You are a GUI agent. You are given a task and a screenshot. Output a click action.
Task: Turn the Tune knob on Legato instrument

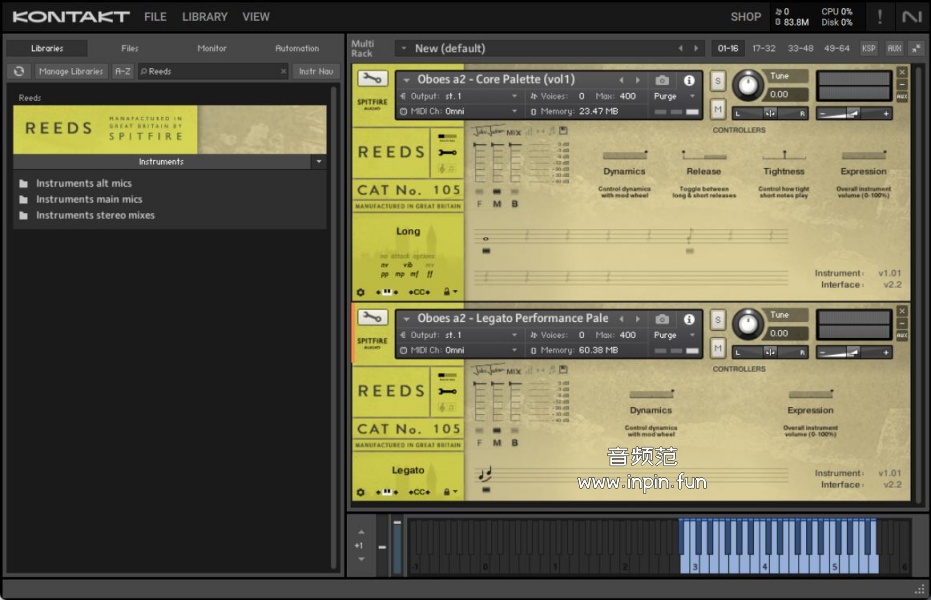[x=747, y=324]
